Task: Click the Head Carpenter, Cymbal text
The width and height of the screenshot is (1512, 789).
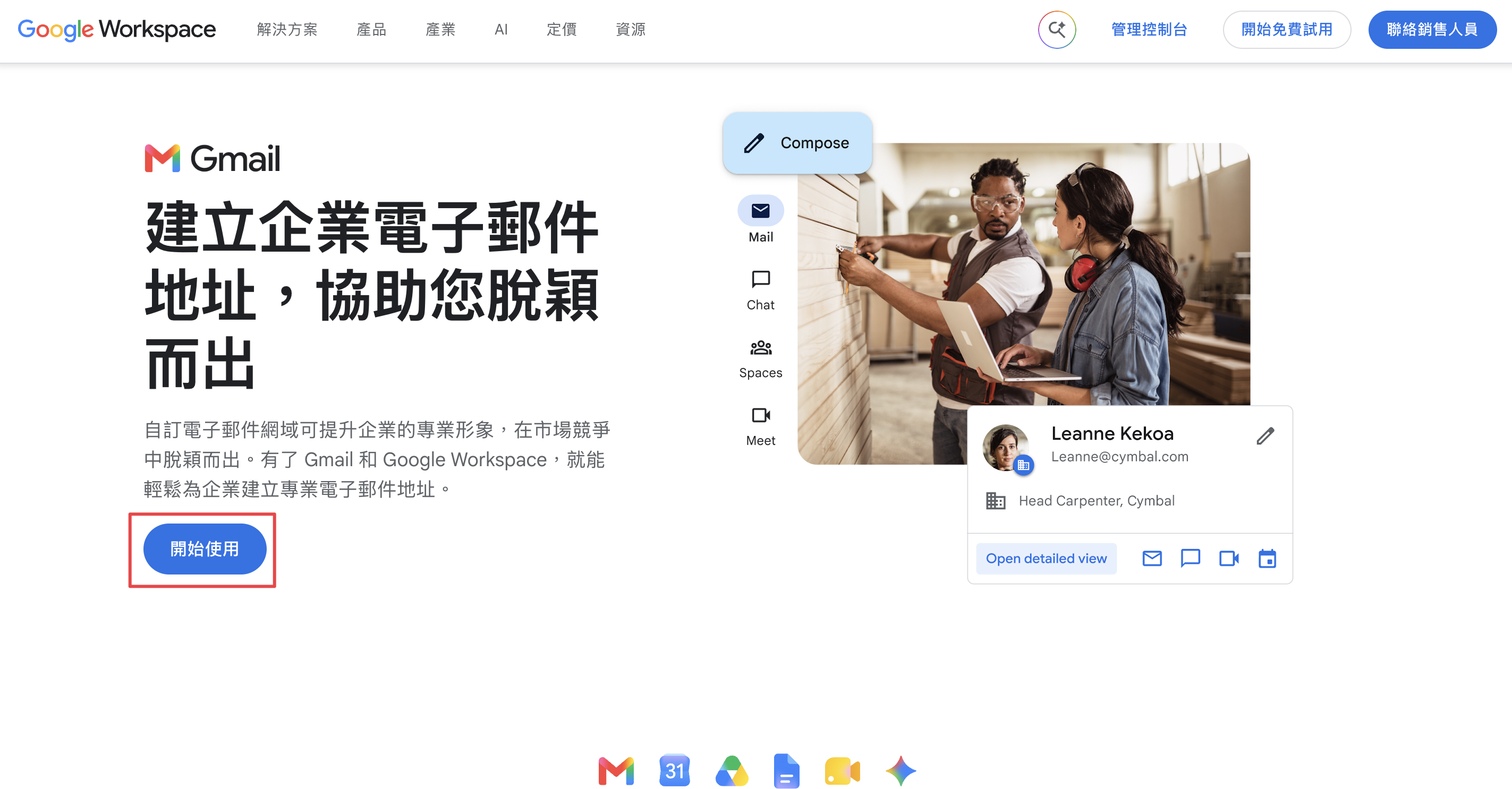Action: (1097, 500)
